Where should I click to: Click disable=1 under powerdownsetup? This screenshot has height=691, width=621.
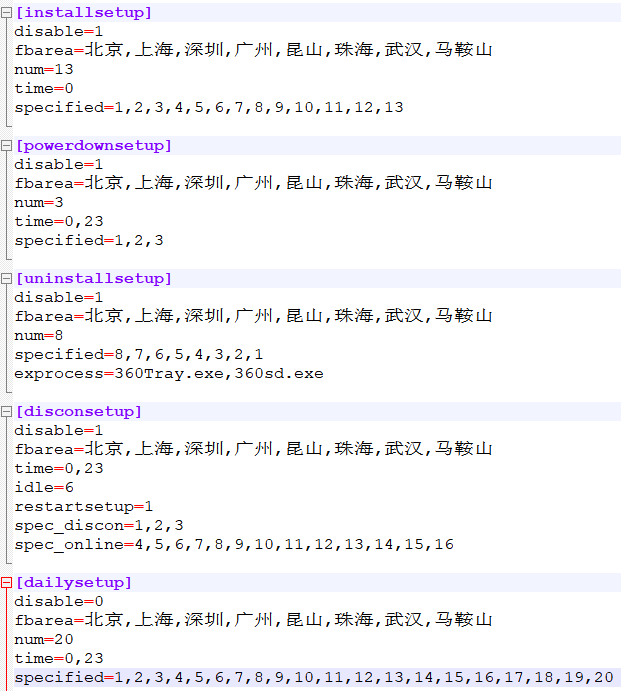coord(59,165)
